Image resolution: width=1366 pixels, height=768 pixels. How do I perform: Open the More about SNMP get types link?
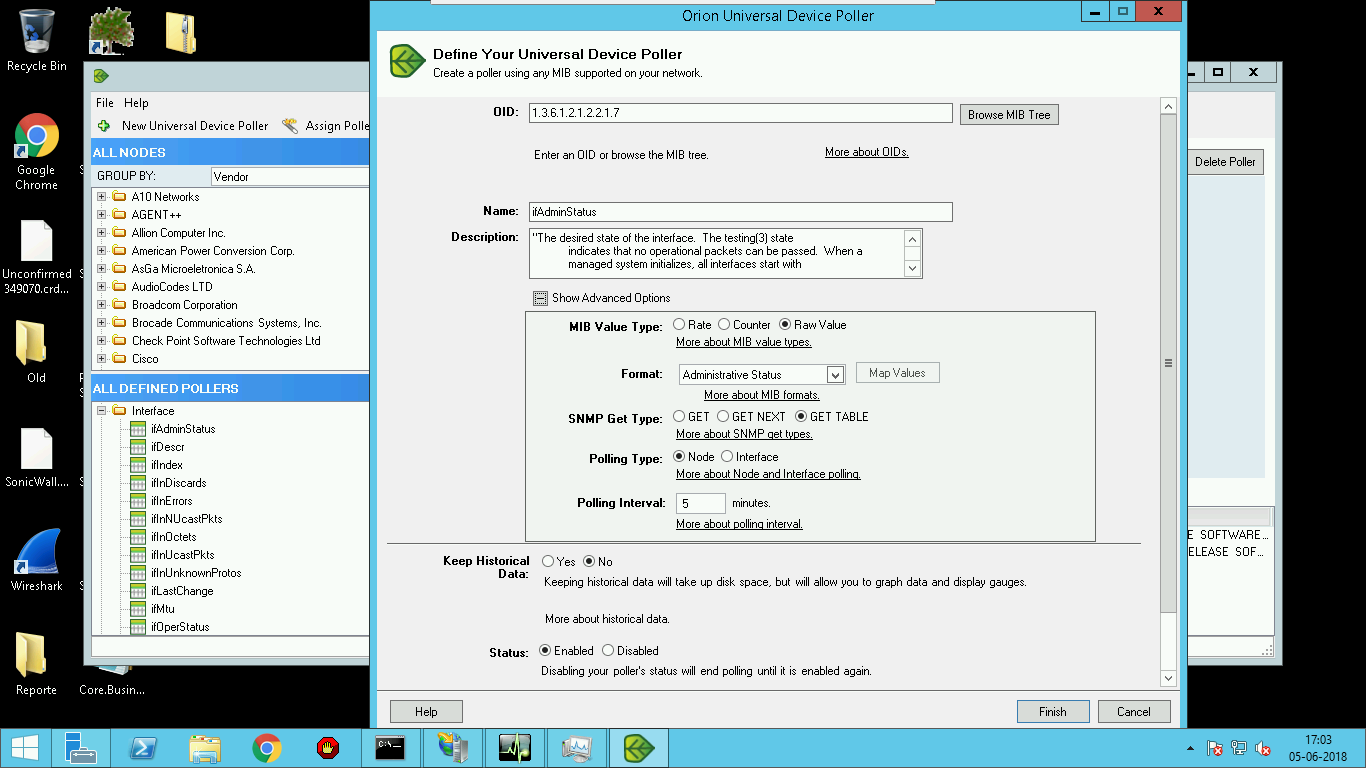[x=744, y=434]
